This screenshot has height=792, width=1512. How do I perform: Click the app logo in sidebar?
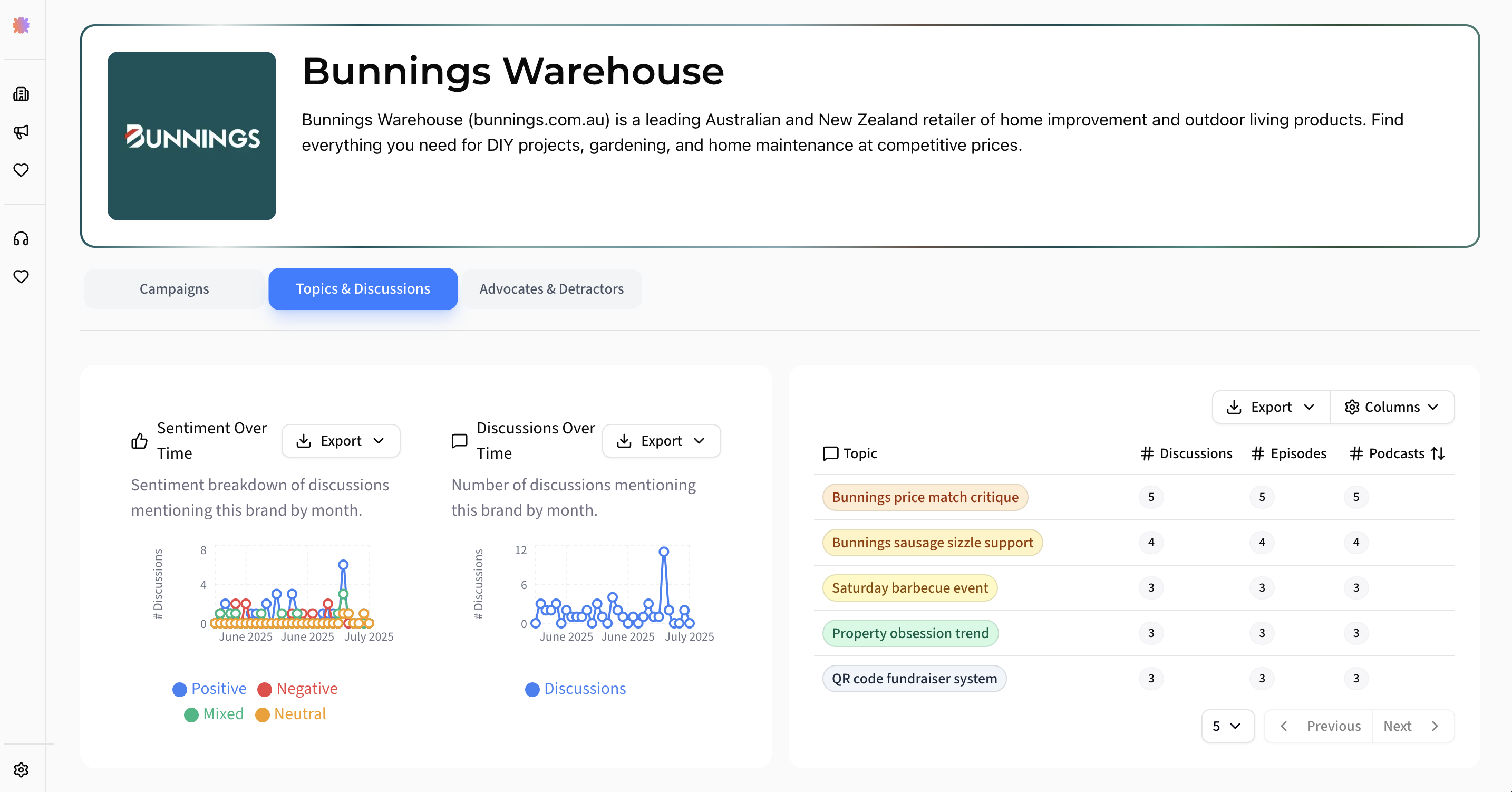point(21,25)
